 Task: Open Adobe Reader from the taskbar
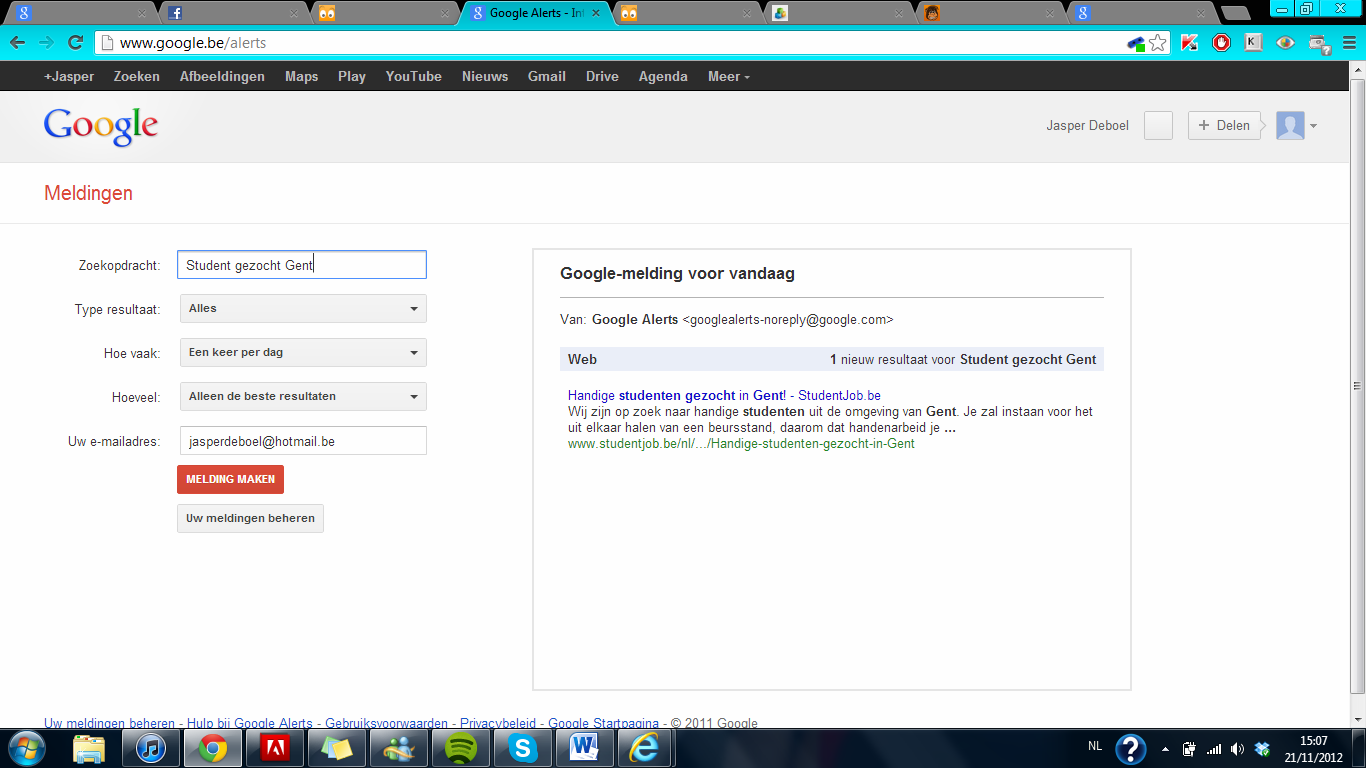click(x=274, y=748)
